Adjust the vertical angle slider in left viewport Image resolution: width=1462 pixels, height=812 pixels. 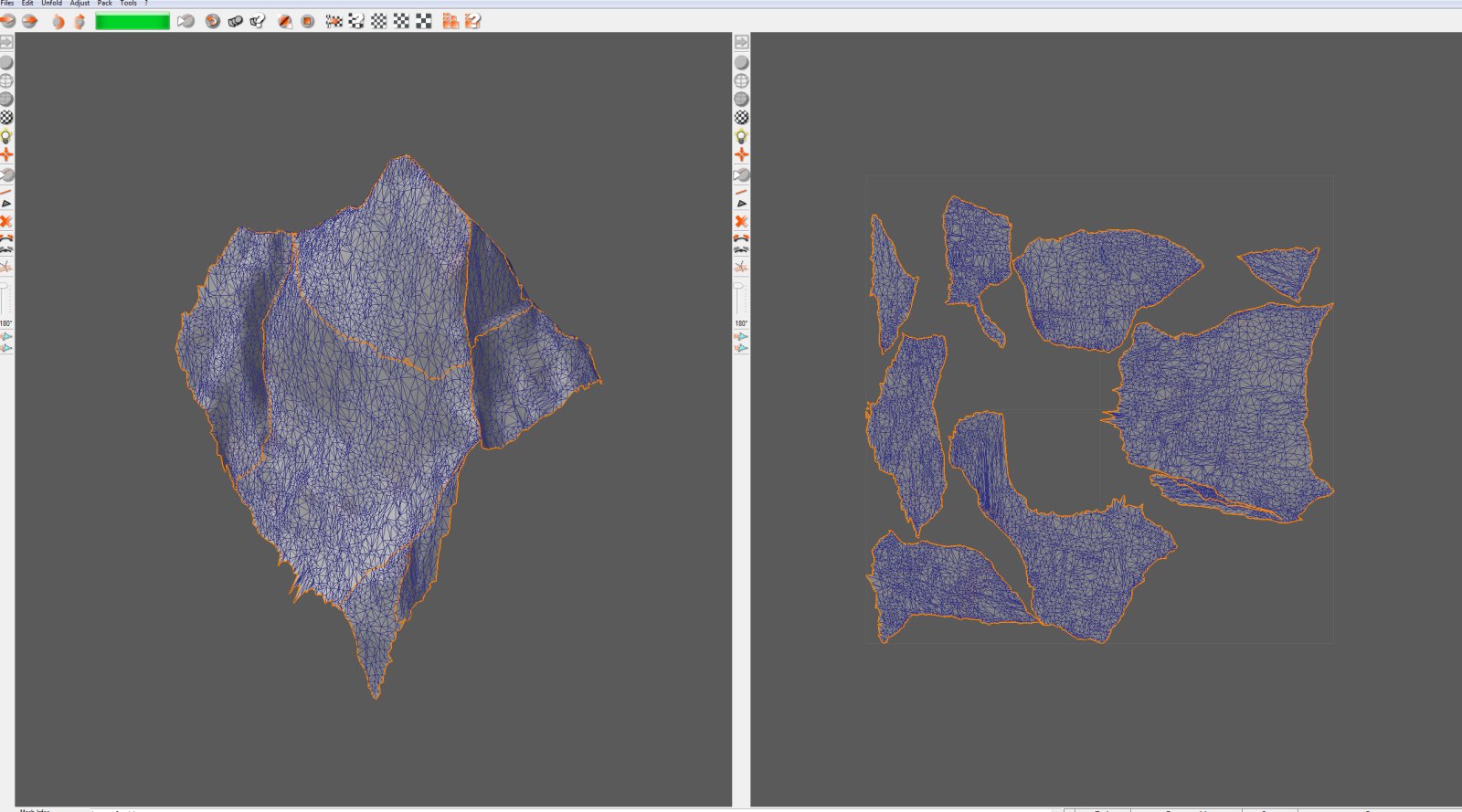pos(6,299)
